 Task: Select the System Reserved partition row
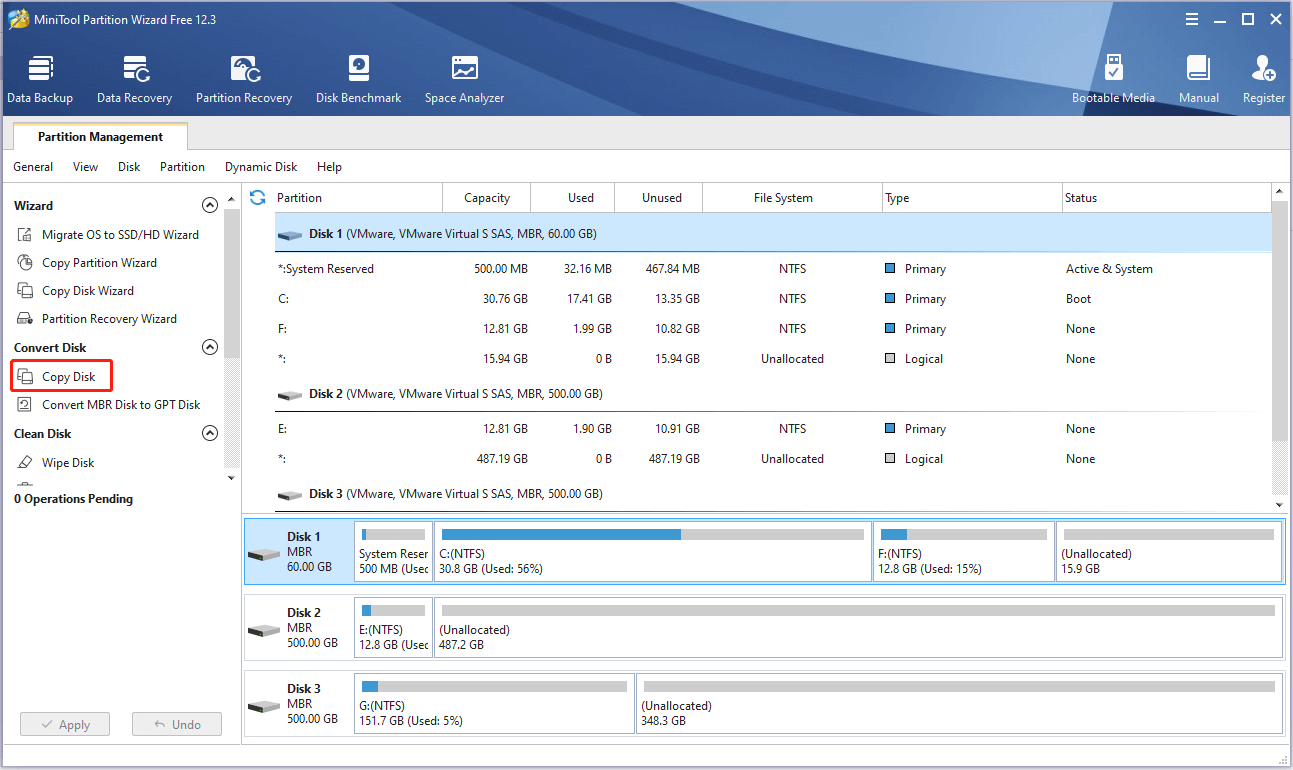772,269
